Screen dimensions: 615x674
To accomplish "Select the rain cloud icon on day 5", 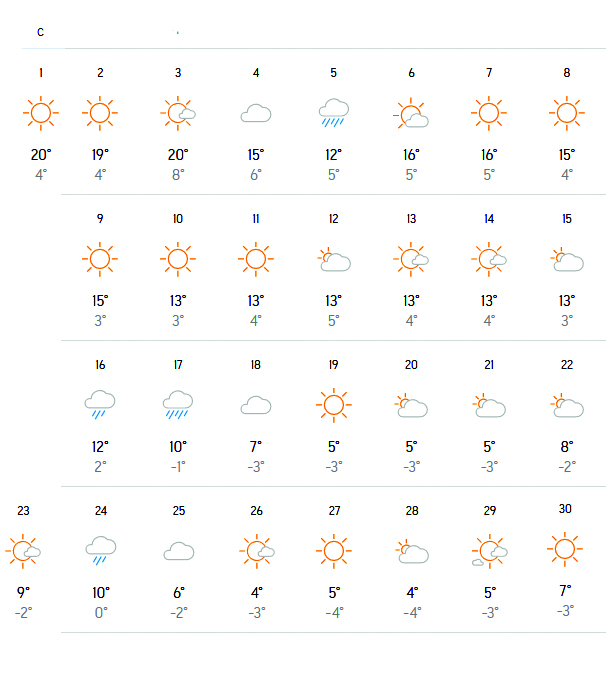I will click(334, 114).
